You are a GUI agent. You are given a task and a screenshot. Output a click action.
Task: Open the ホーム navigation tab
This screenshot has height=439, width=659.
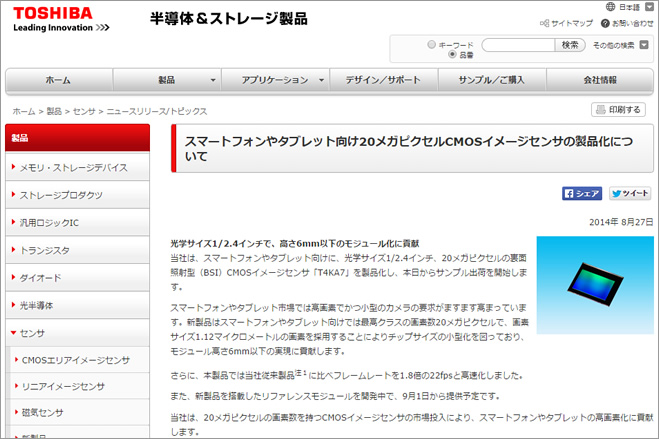[x=59, y=80]
